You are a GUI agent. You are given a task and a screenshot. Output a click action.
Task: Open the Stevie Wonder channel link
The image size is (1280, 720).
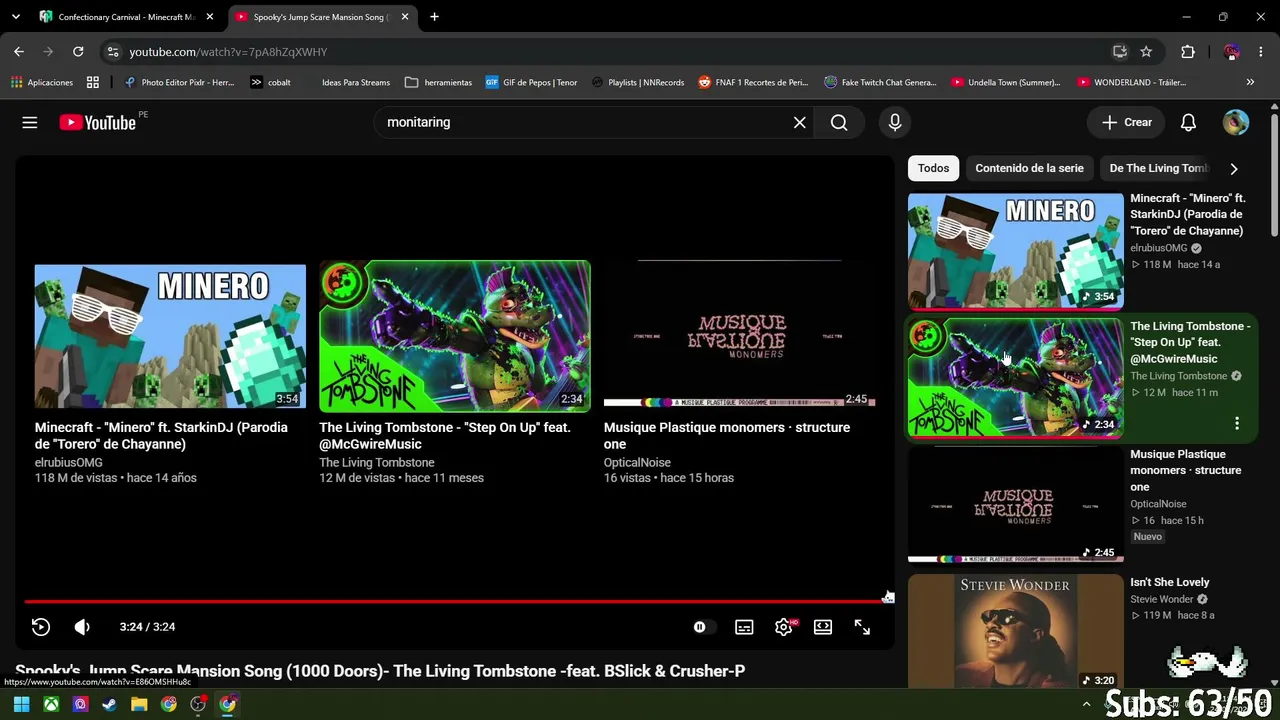pyautogui.click(x=1161, y=600)
